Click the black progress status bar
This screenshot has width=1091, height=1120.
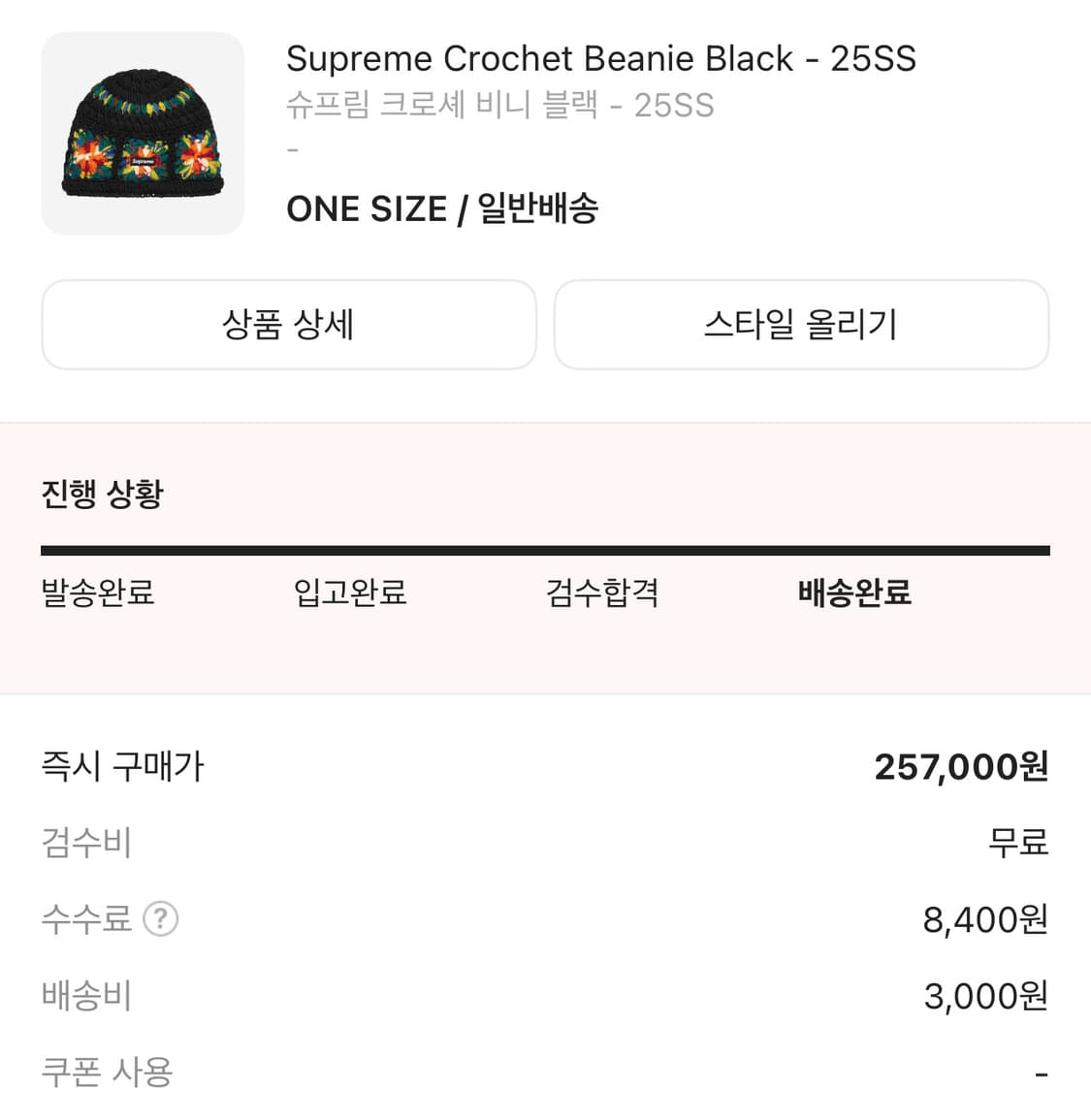545,551
